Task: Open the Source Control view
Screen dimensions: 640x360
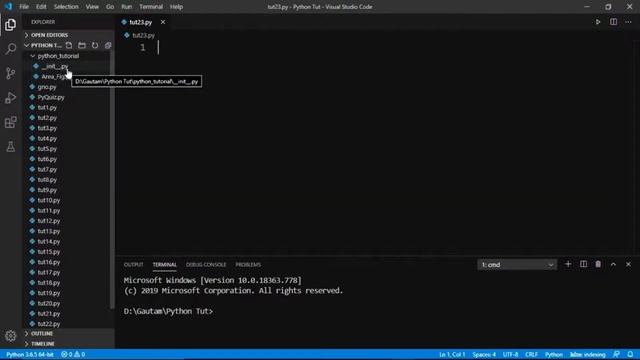Action: click(11, 73)
